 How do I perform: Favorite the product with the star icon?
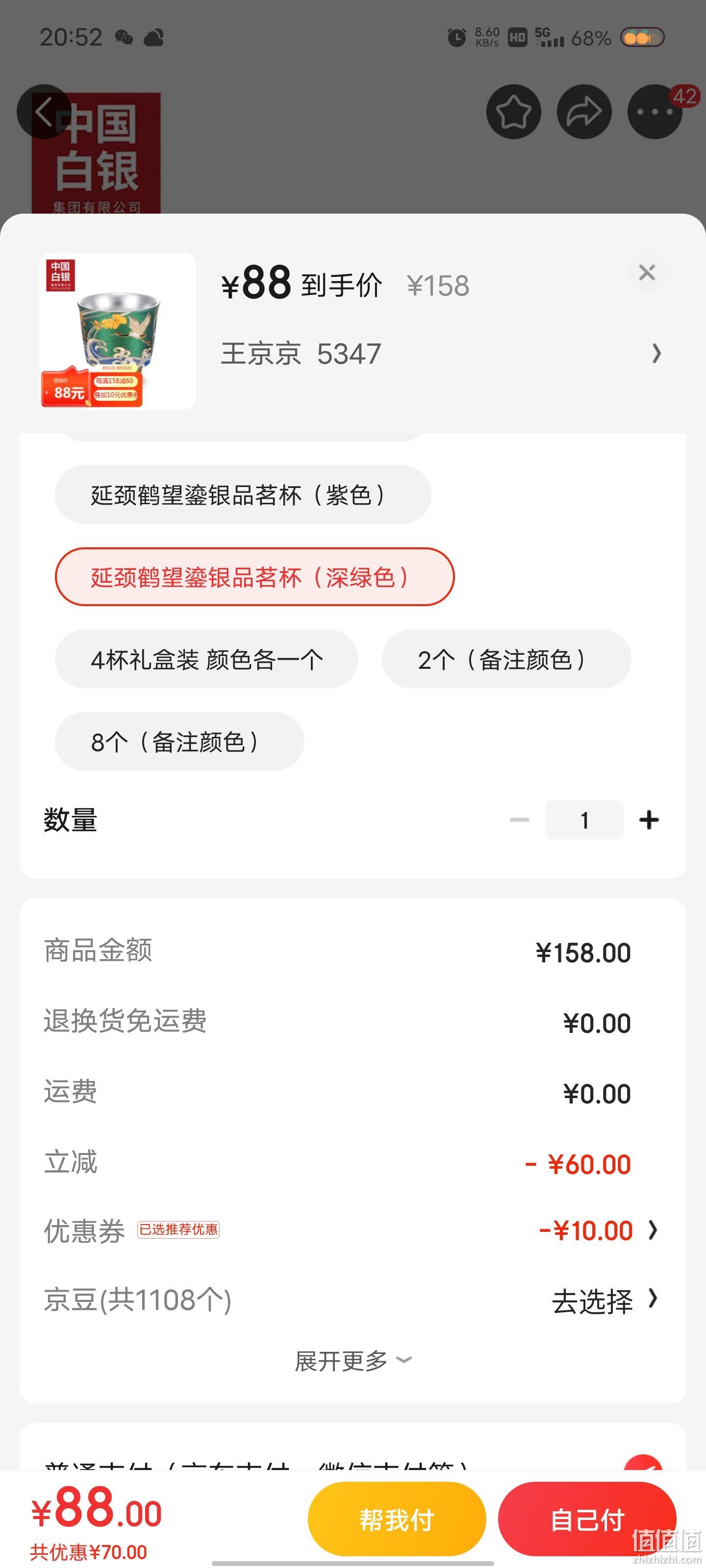pyautogui.click(x=513, y=111)
